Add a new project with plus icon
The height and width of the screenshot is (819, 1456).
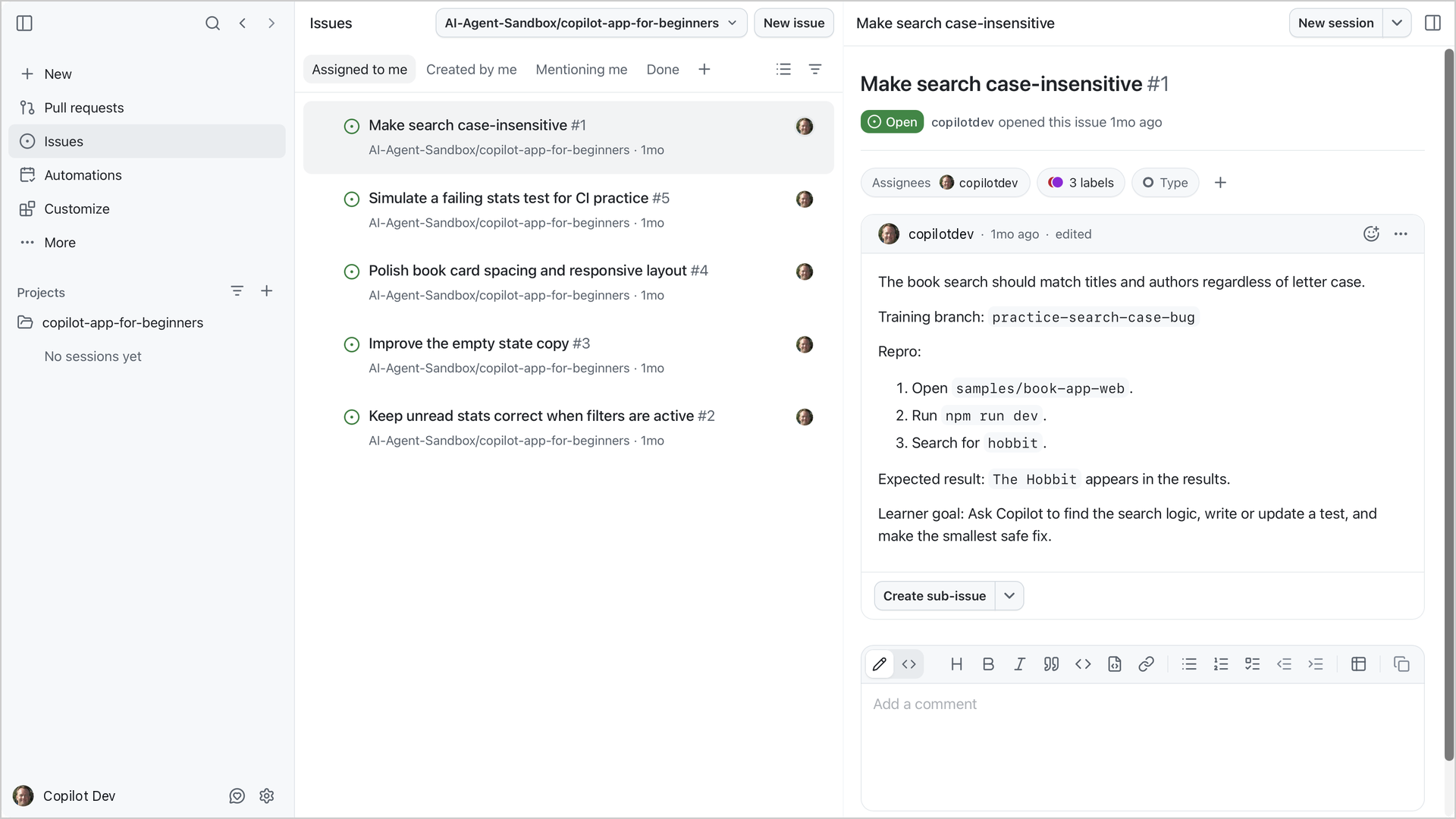point(267,291)
